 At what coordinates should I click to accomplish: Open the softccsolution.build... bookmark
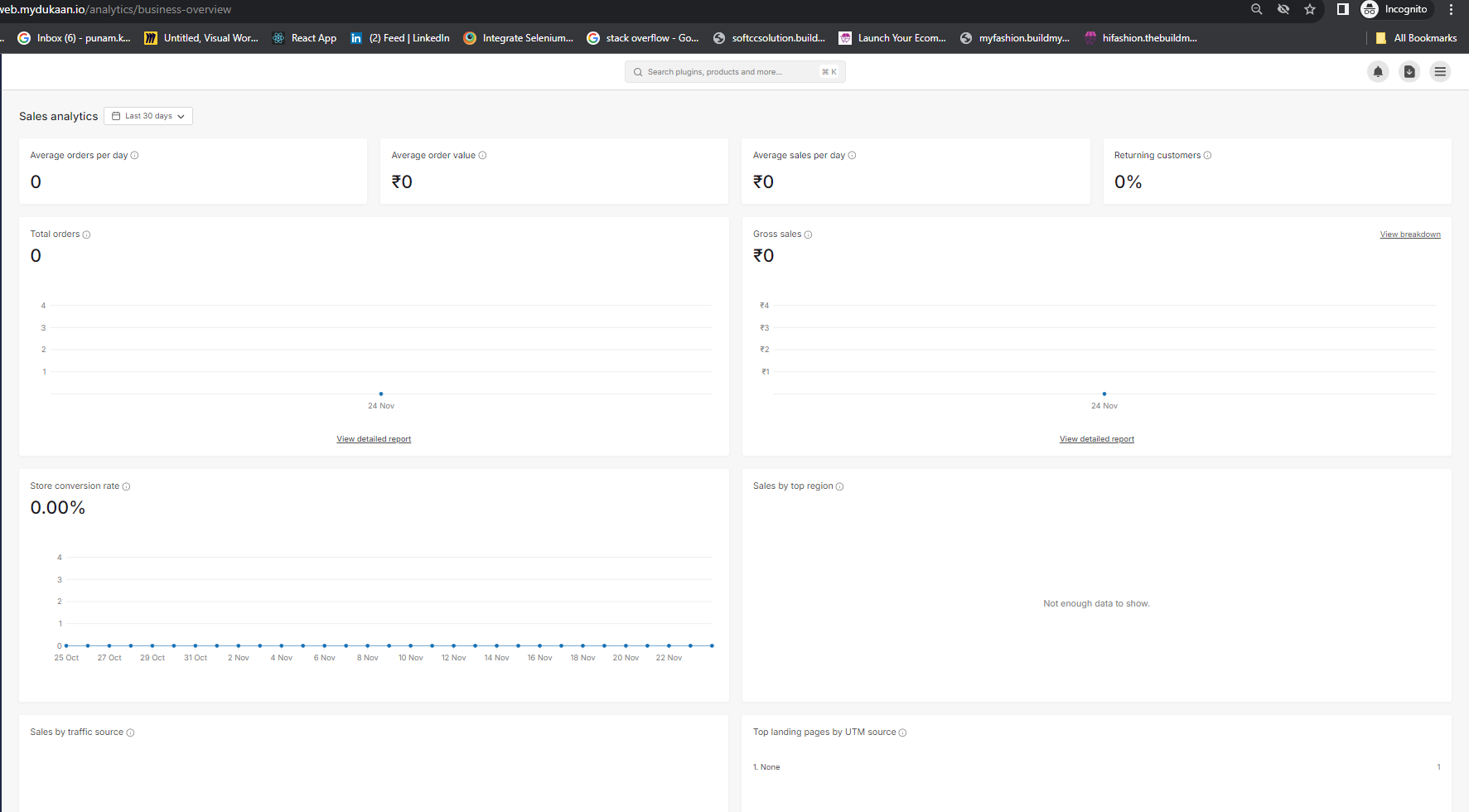(x=769, y=38)
